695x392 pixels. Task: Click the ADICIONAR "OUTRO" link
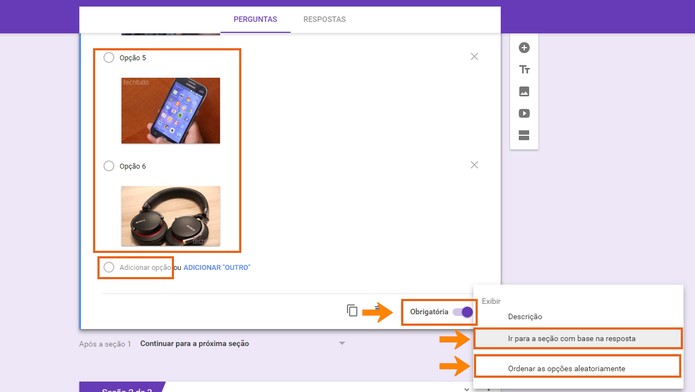pyautogui.click(x=217, y=267)
